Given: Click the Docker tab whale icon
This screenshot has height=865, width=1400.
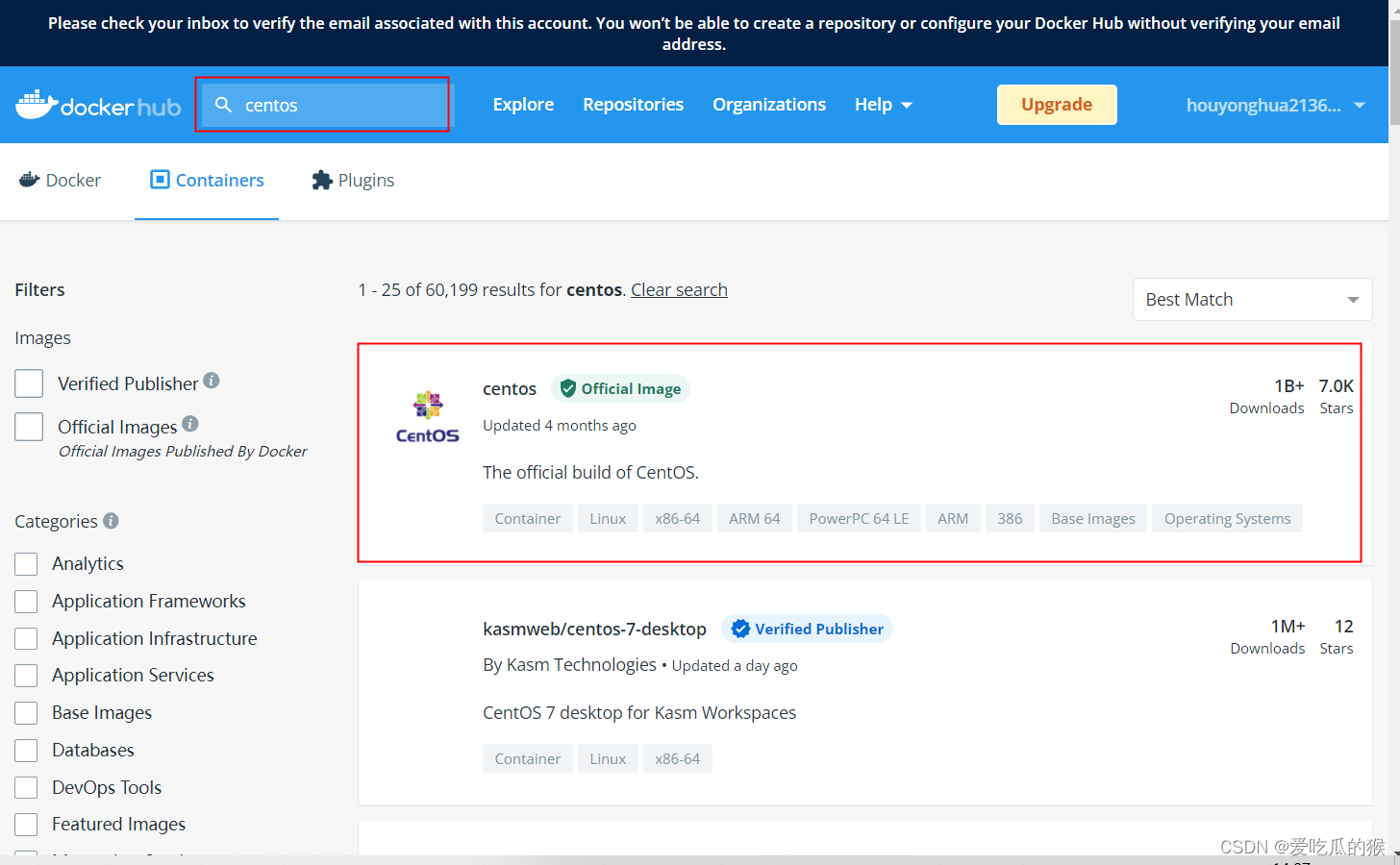Looking at the screenshot, I should click(30, 180).
